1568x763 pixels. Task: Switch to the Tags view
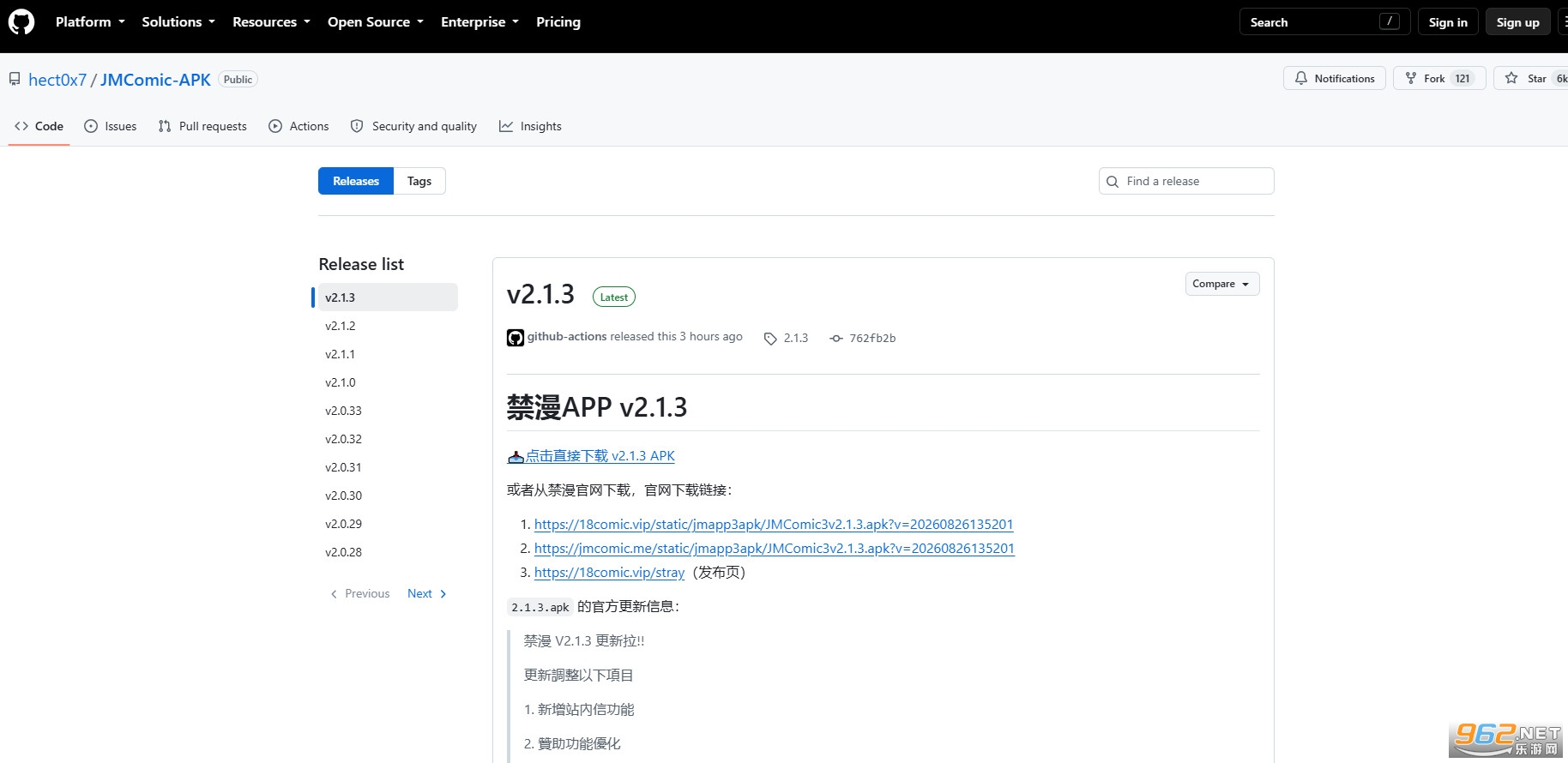coord(419,181)
